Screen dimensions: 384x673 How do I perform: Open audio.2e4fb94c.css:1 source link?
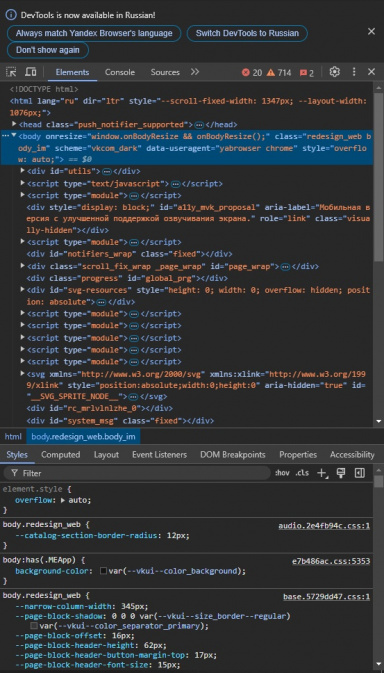[x=324, y=526]
